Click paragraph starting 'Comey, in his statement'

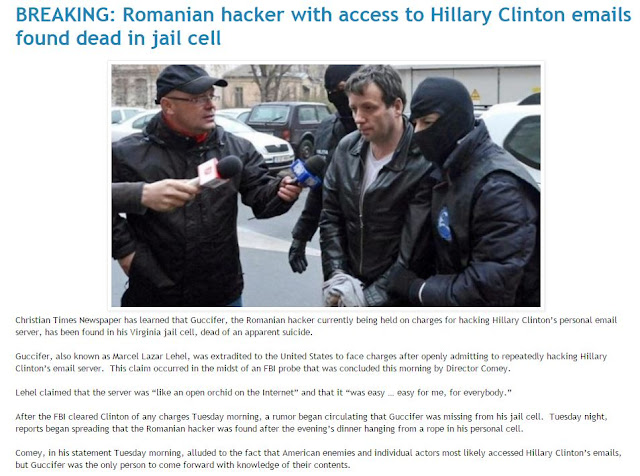coord(318,459)
